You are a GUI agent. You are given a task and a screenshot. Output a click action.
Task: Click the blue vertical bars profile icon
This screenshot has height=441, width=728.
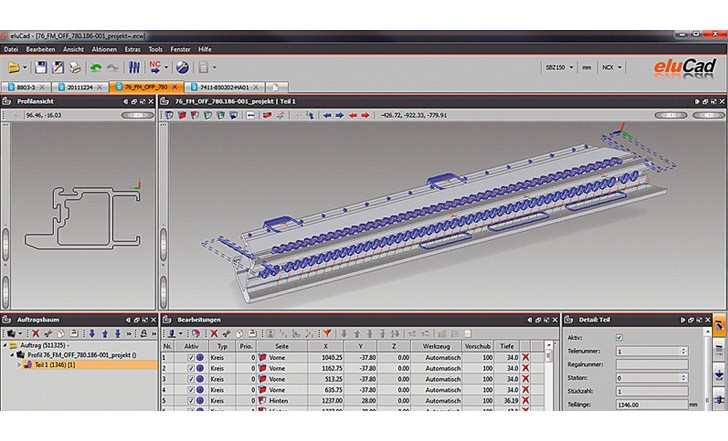134,67
